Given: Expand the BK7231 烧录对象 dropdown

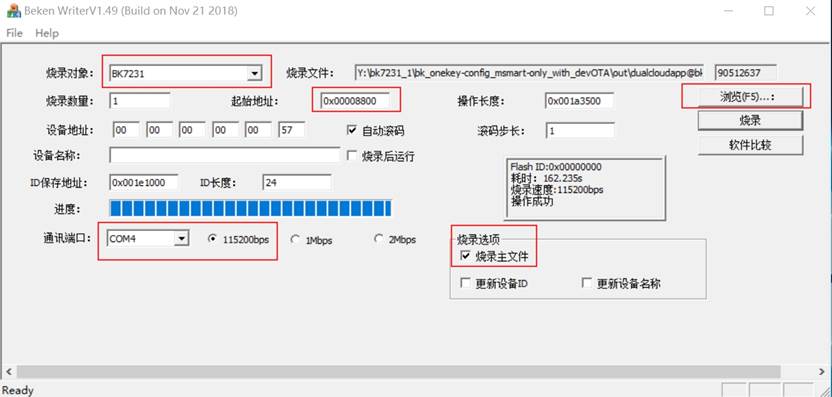Looking at the screenshot, I should coord(255,73).
